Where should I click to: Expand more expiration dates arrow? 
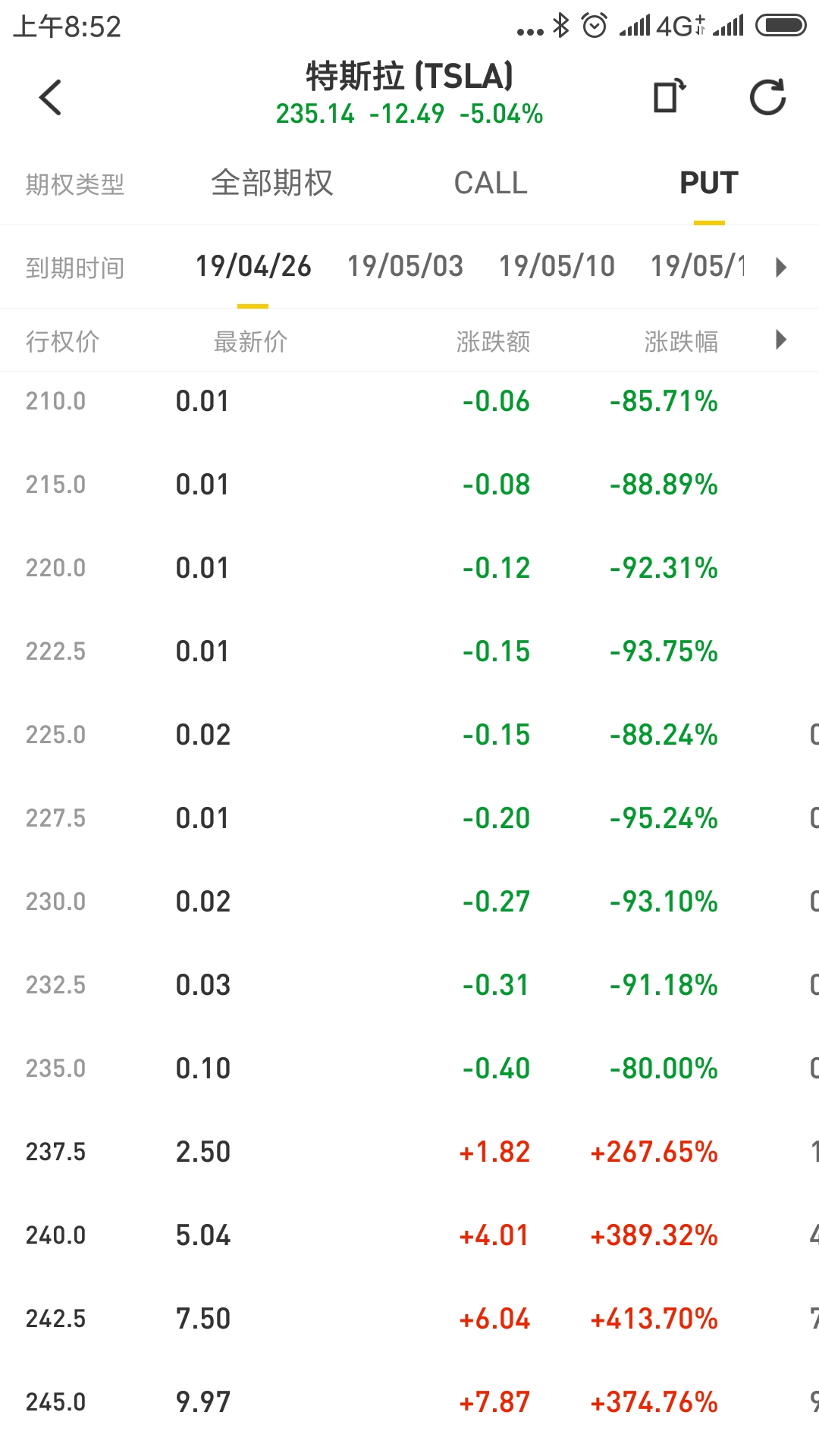781,267
